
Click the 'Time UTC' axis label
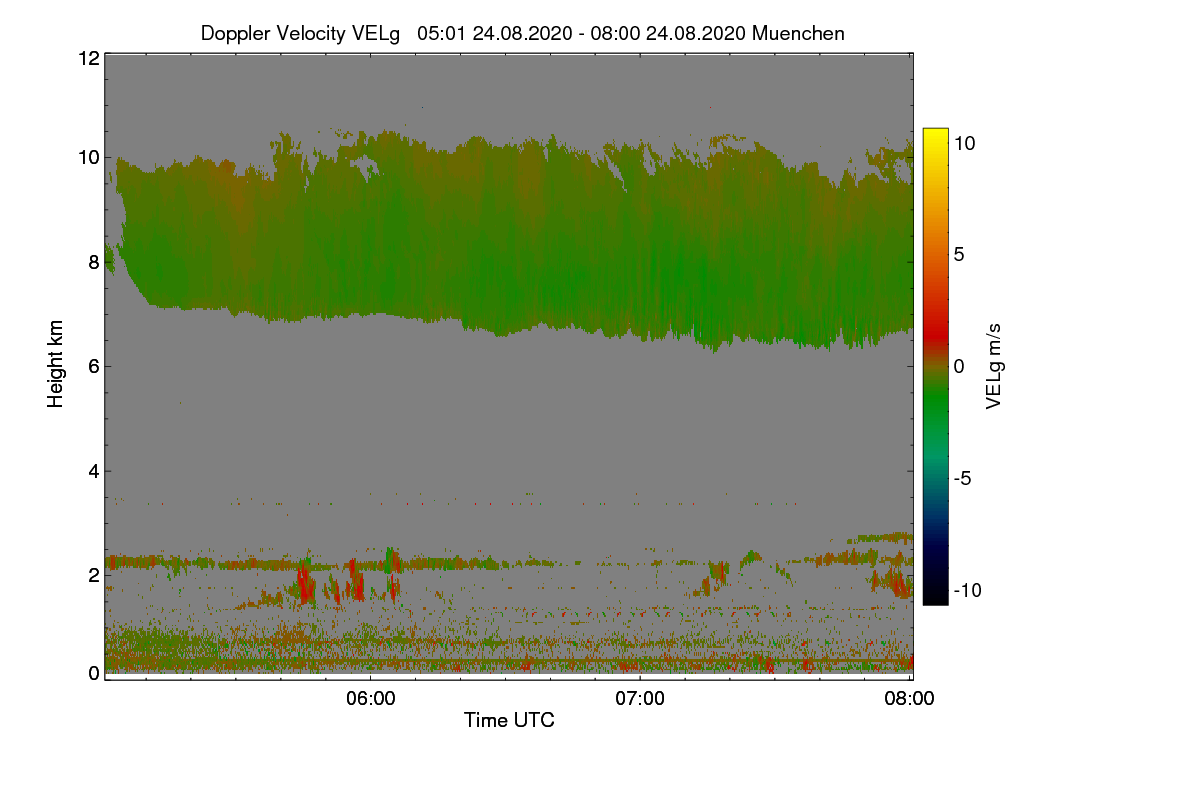509,720
